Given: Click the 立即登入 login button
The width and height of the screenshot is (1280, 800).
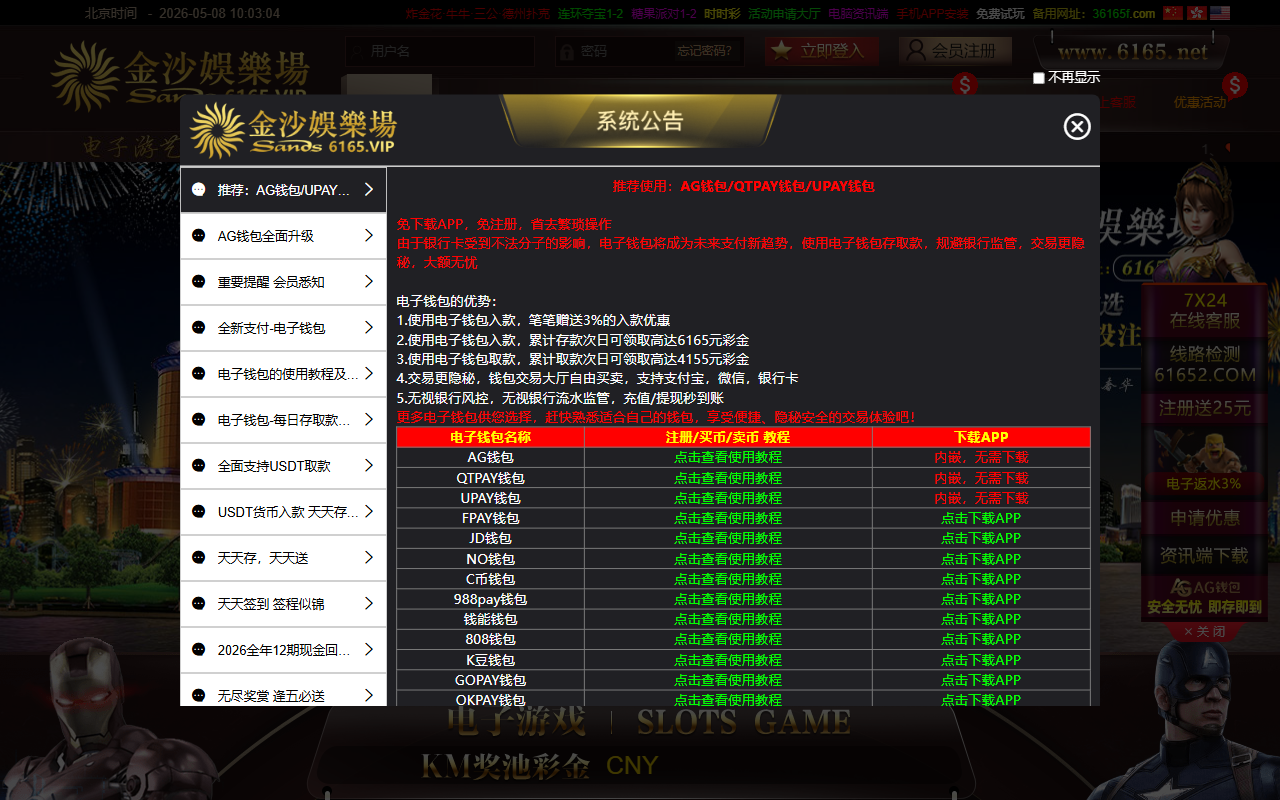Looking at the screenshot, I should tap(822, 51).
